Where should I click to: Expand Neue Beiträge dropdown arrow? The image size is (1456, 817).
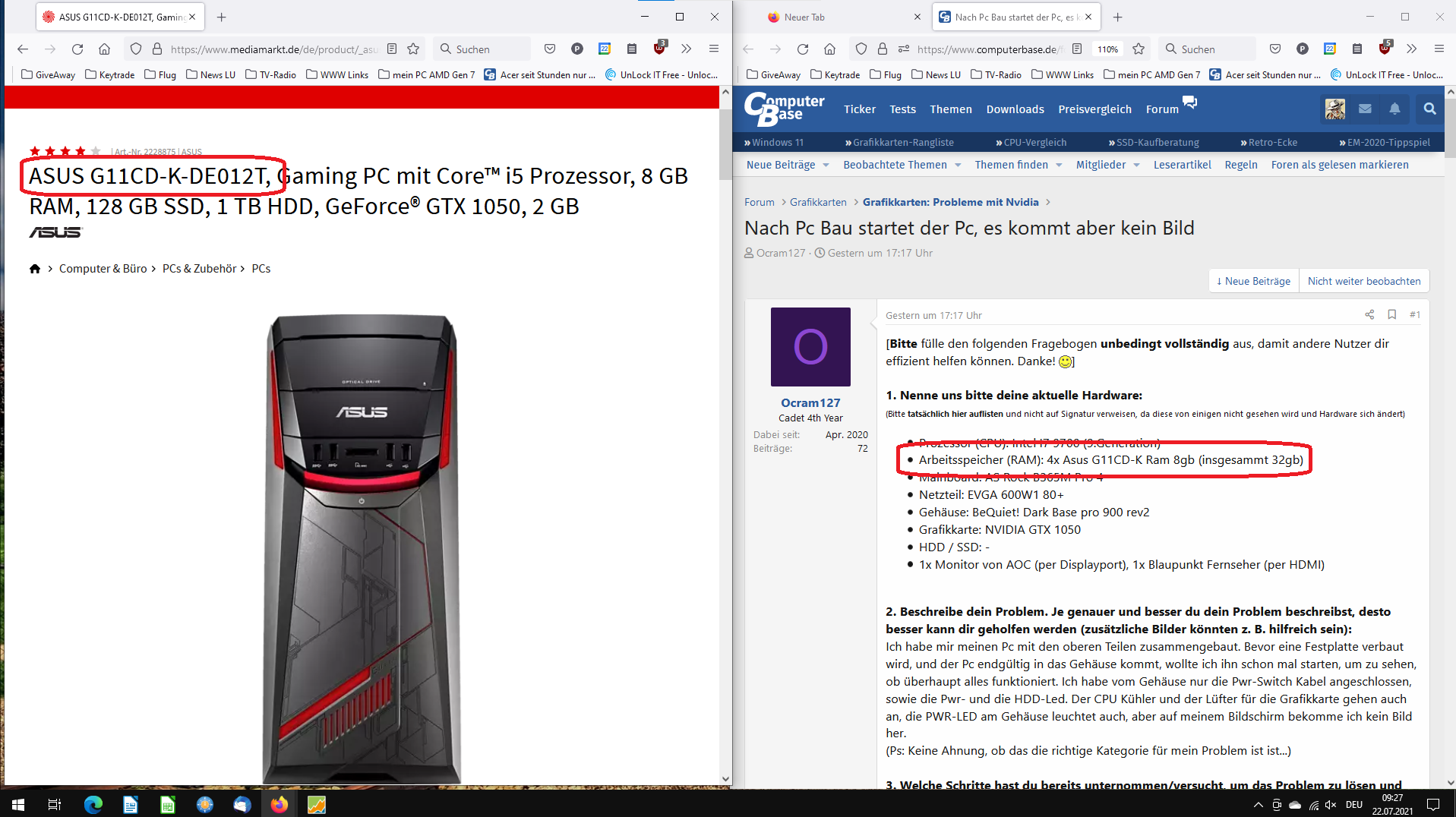(826, 166)
